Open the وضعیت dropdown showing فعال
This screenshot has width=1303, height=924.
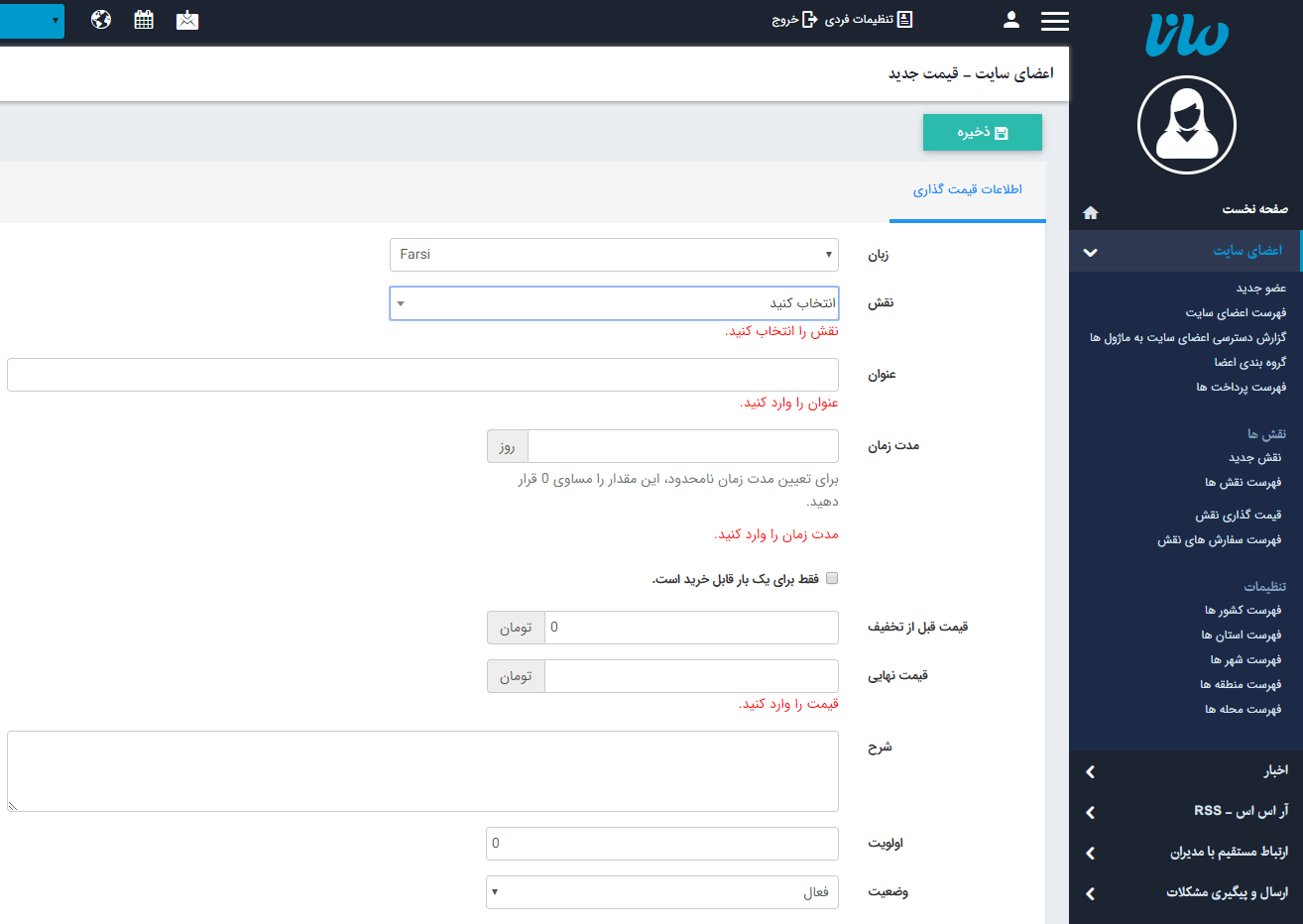(x=661, y=891)
